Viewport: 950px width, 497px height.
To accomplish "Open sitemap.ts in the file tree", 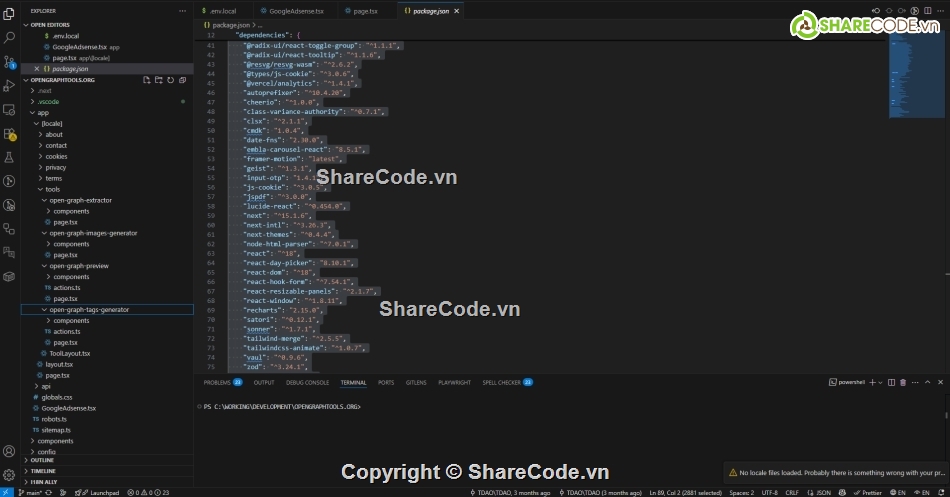I will pyautogui.click(x=56, y=430).
